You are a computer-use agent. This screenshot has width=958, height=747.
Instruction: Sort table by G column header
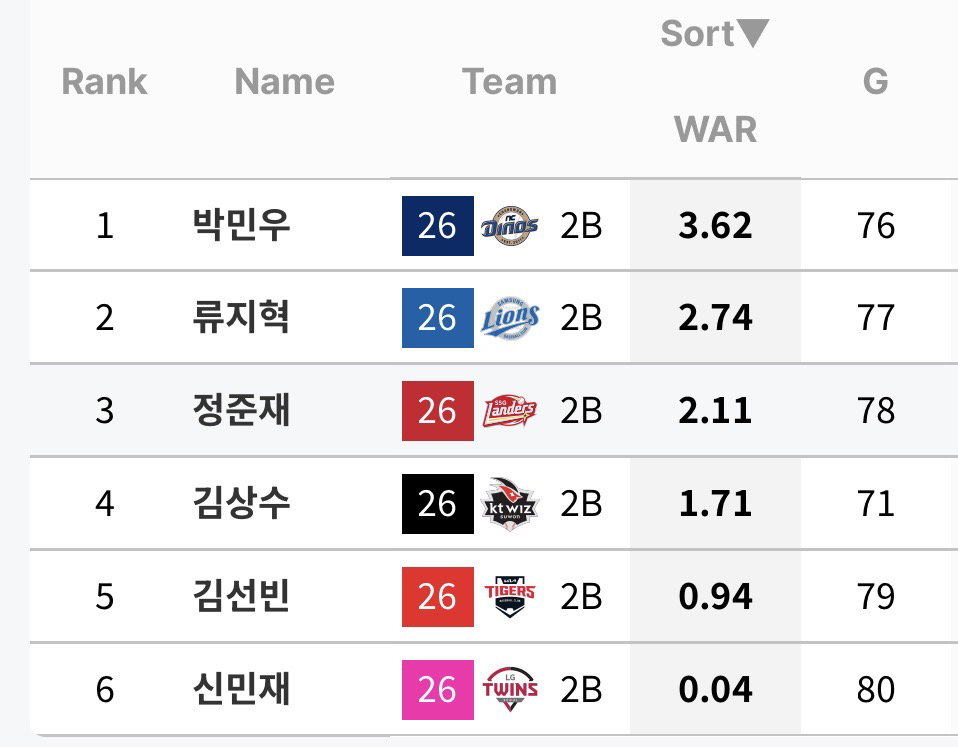click(875, 81)
